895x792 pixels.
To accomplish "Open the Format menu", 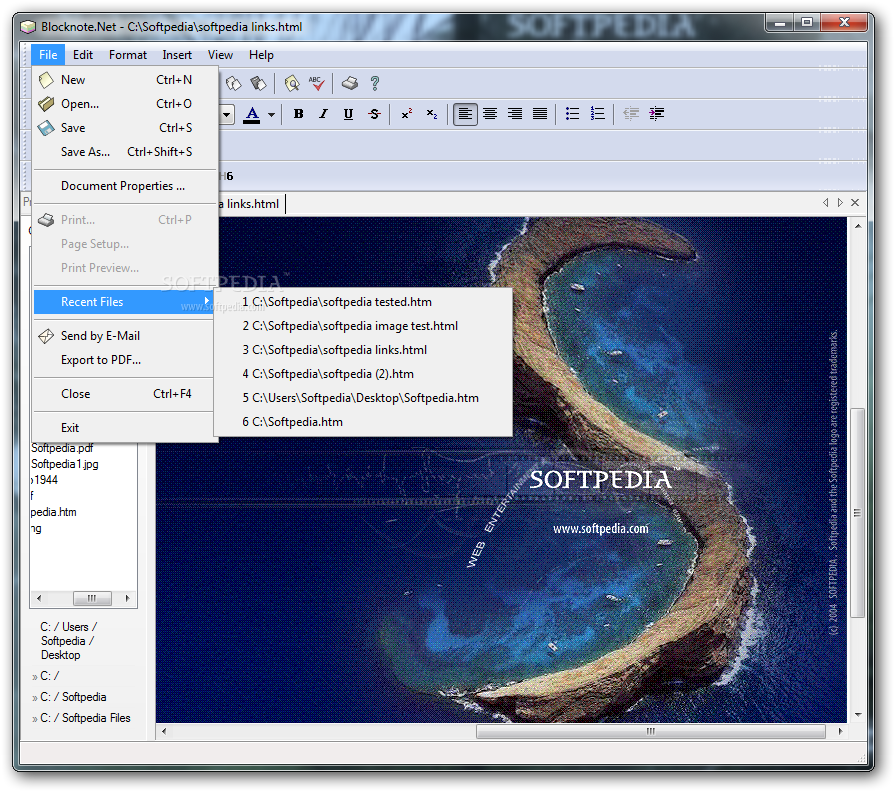I will pos(128,55).
